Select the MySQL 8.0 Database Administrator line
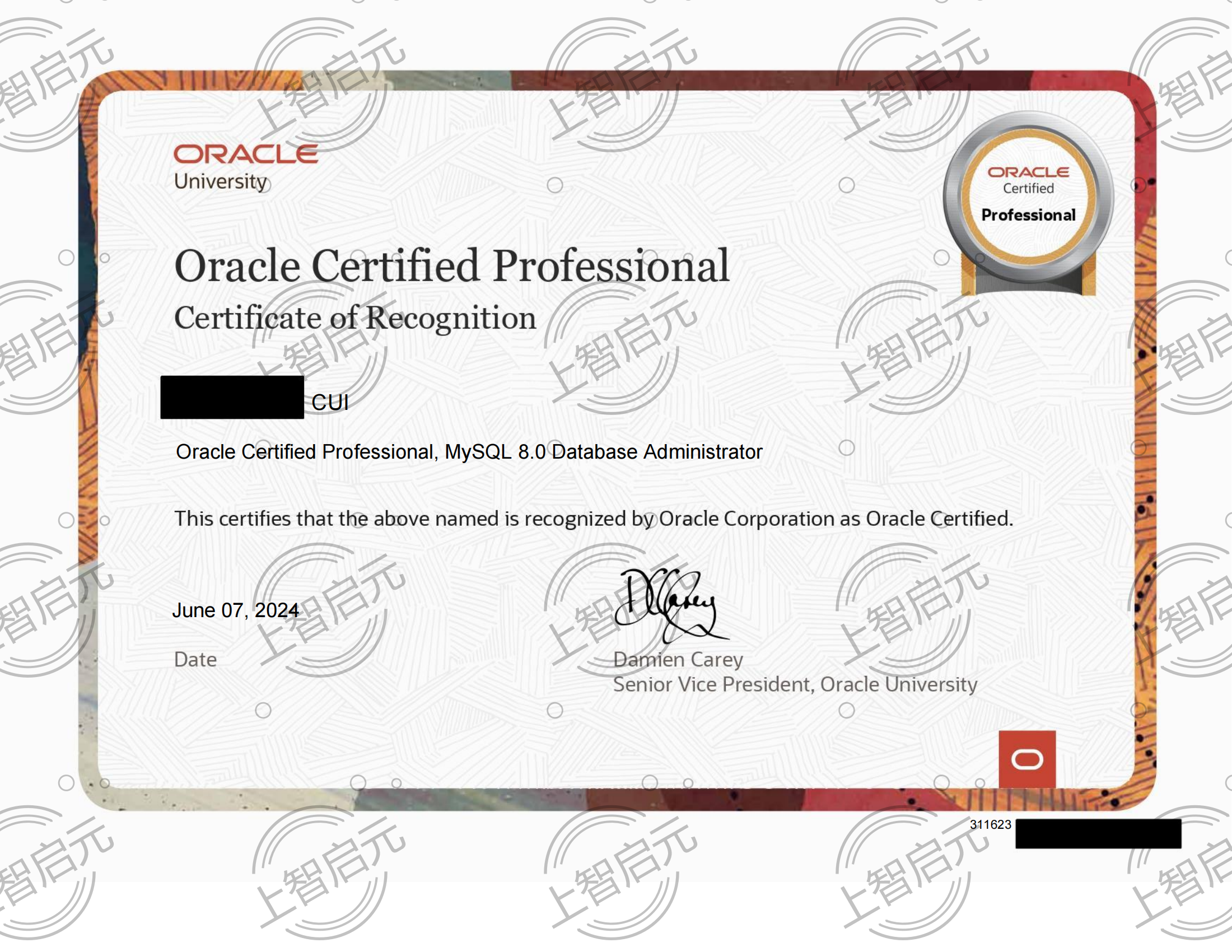Viewport: 1232px width, 952px height. point(469,452)
